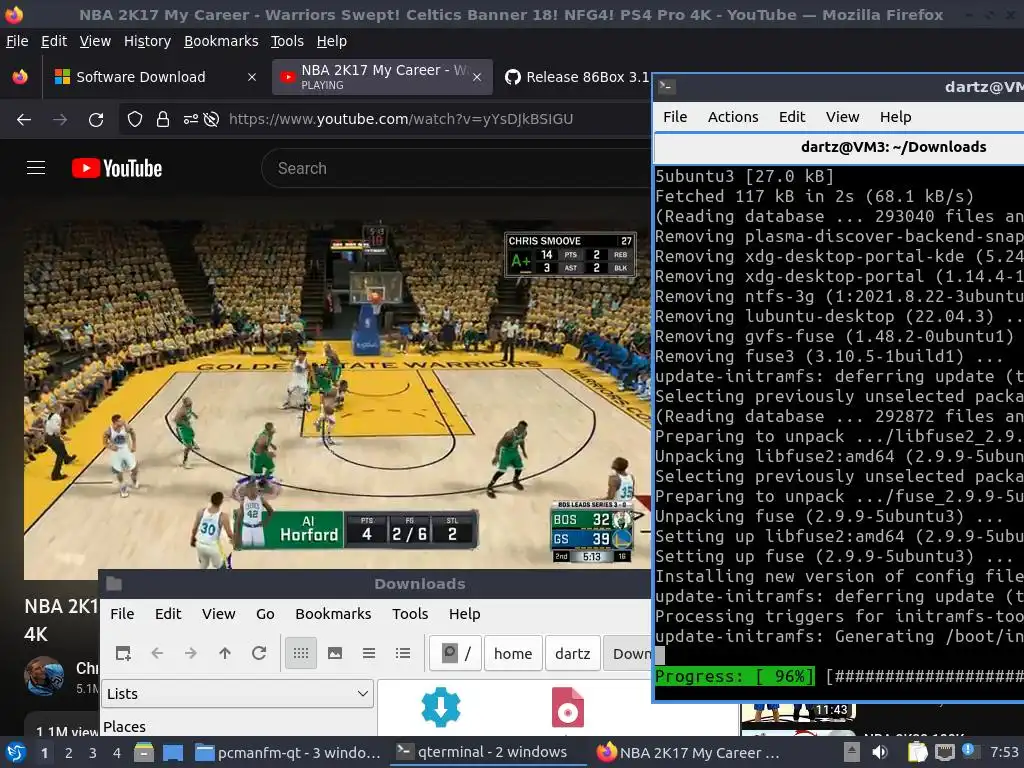Viewport: 1024px width, 768px height.
Task: Click the file manager quick-launch icon in the taskbar
Action: (144, 752)
